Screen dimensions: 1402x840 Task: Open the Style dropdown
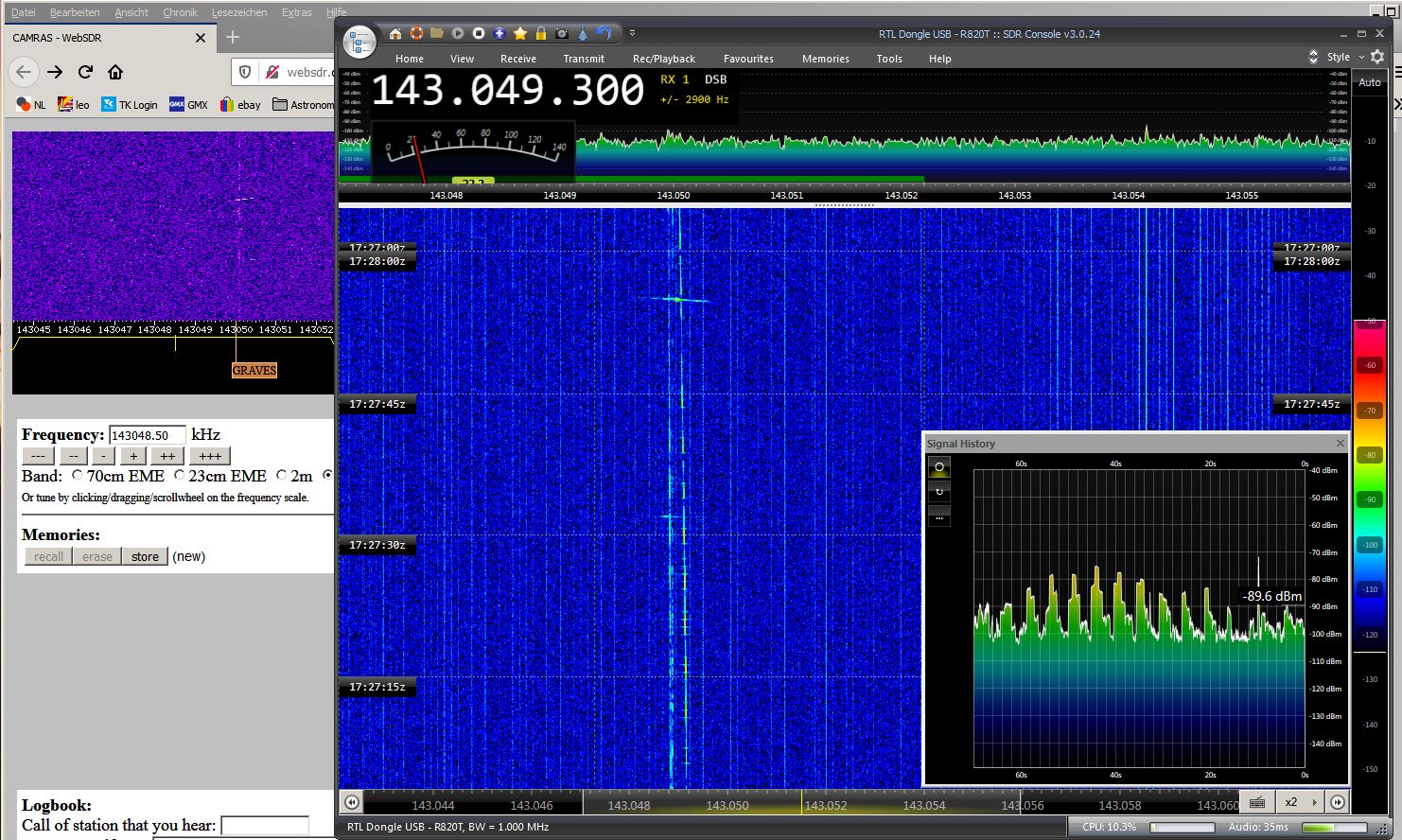coord(1345,57)
